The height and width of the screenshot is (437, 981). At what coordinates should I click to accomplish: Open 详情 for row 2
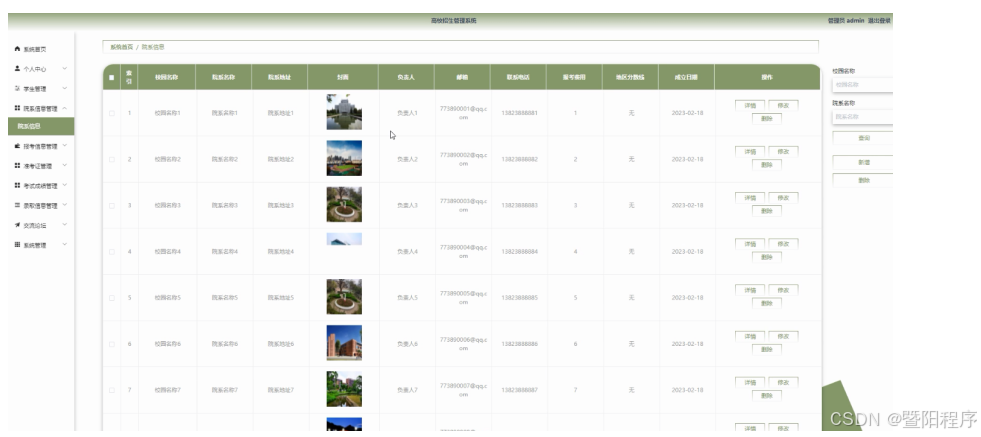[x=750, y=152]
